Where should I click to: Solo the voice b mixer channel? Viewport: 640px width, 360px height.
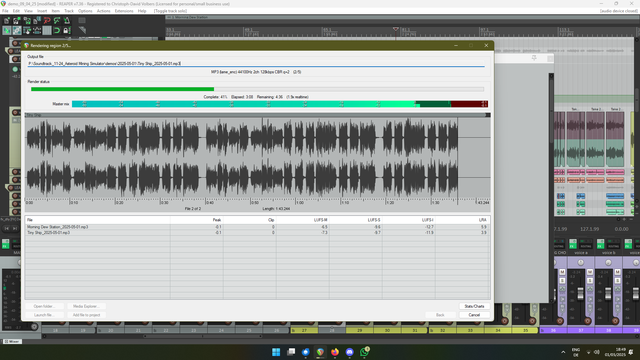618,281
